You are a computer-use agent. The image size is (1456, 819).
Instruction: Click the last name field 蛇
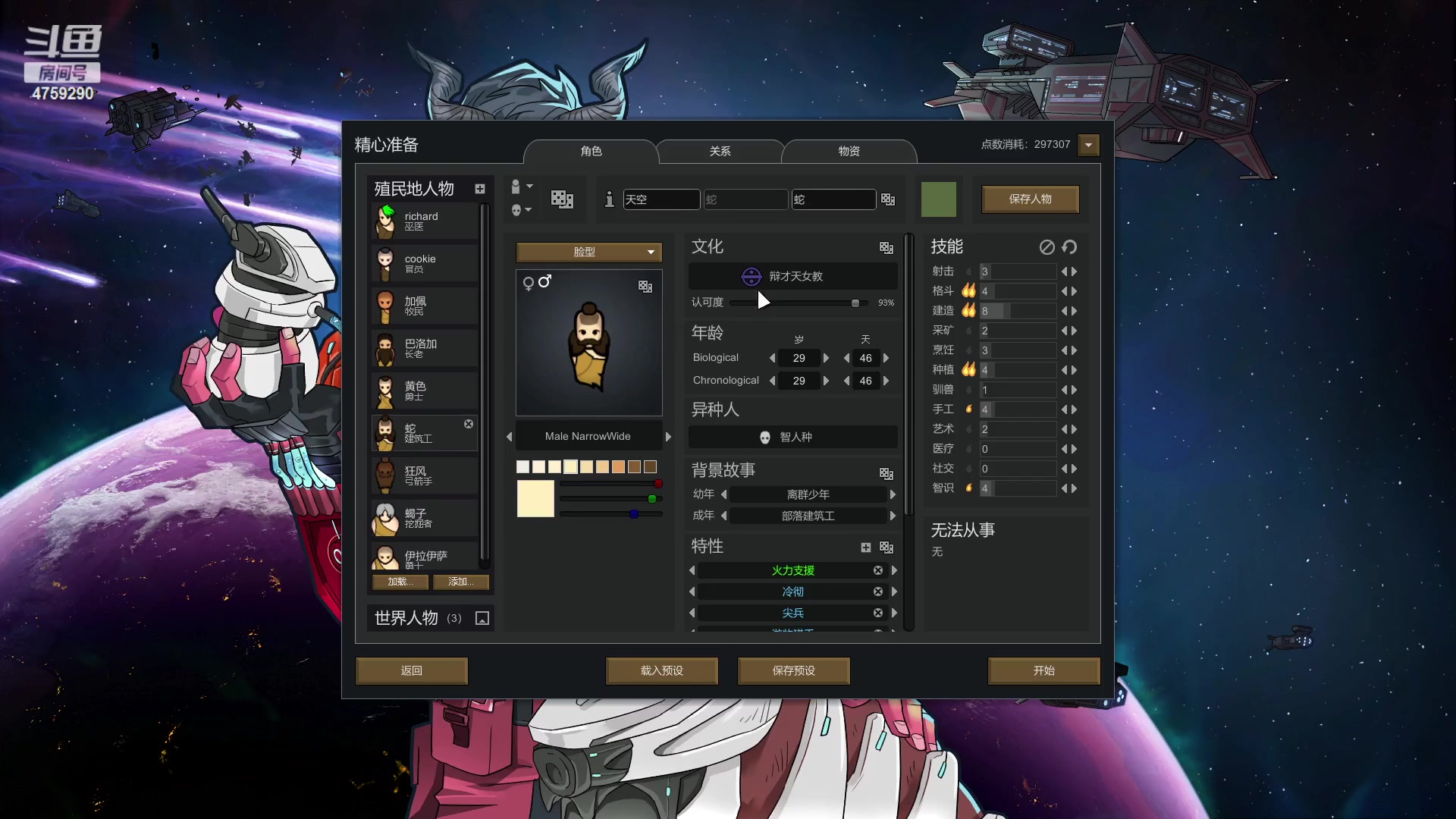[x=833, y=199]
